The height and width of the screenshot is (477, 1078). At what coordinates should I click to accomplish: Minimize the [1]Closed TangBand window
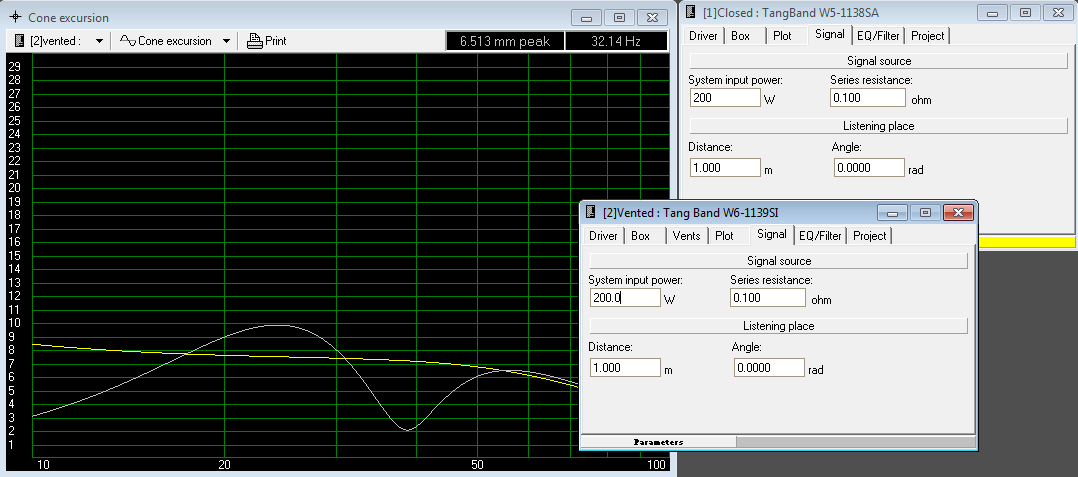(993, 12)
